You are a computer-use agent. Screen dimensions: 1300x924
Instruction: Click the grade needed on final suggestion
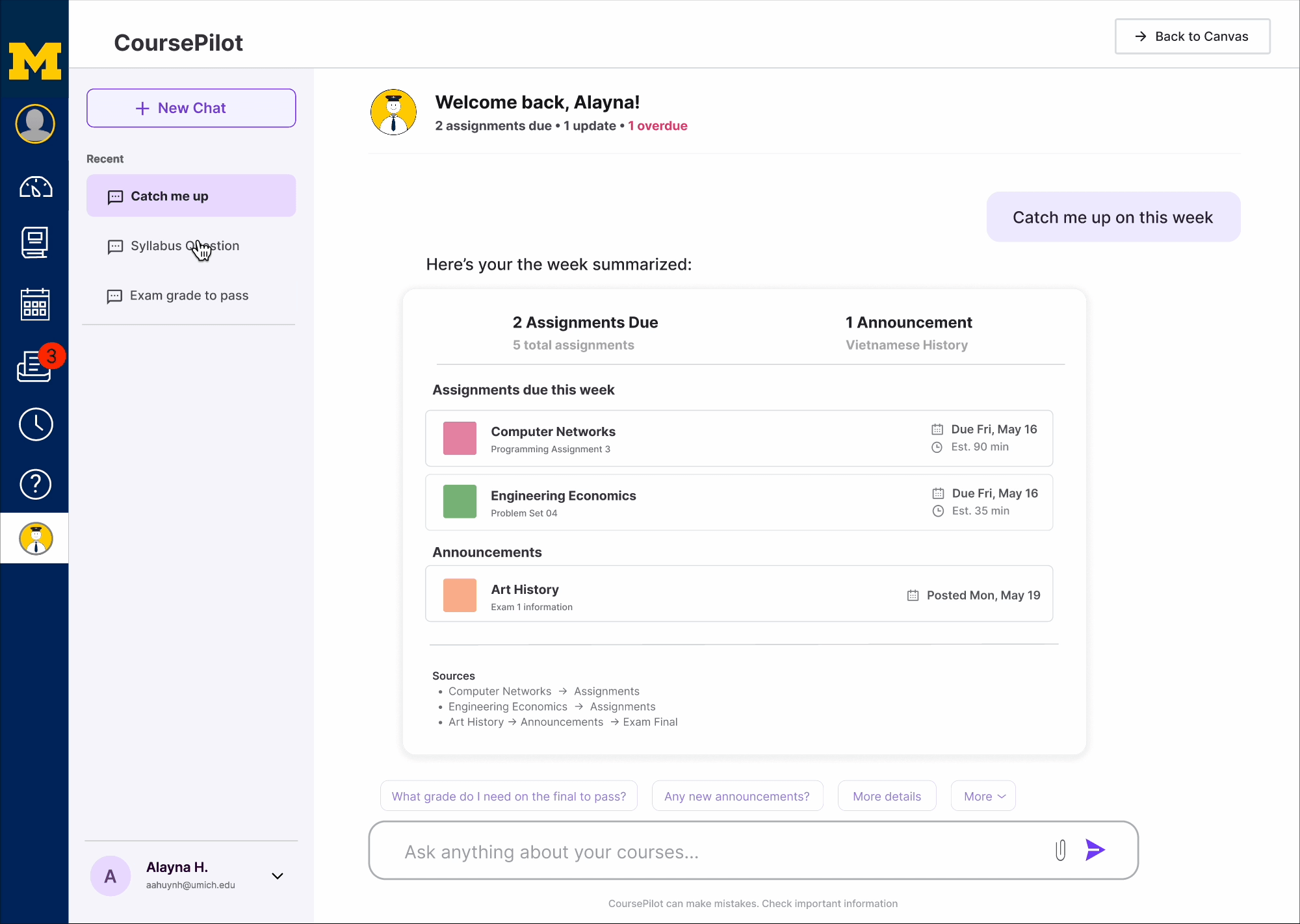coord(509,796)
